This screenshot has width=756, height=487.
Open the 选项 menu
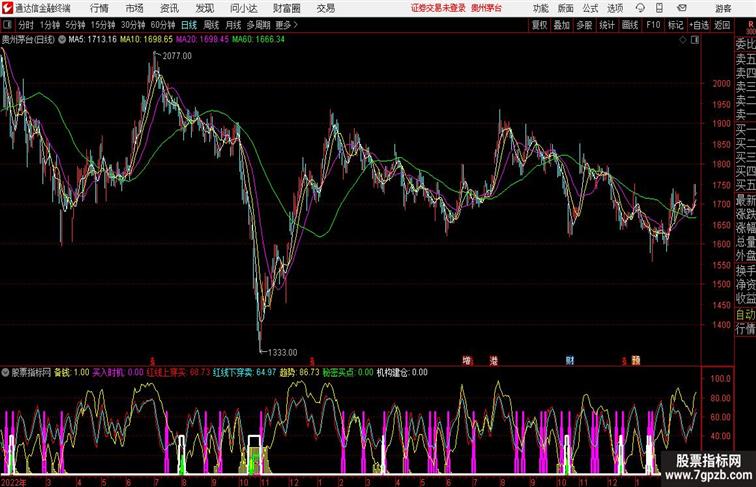pyautogui.click(x=615, y=8)
